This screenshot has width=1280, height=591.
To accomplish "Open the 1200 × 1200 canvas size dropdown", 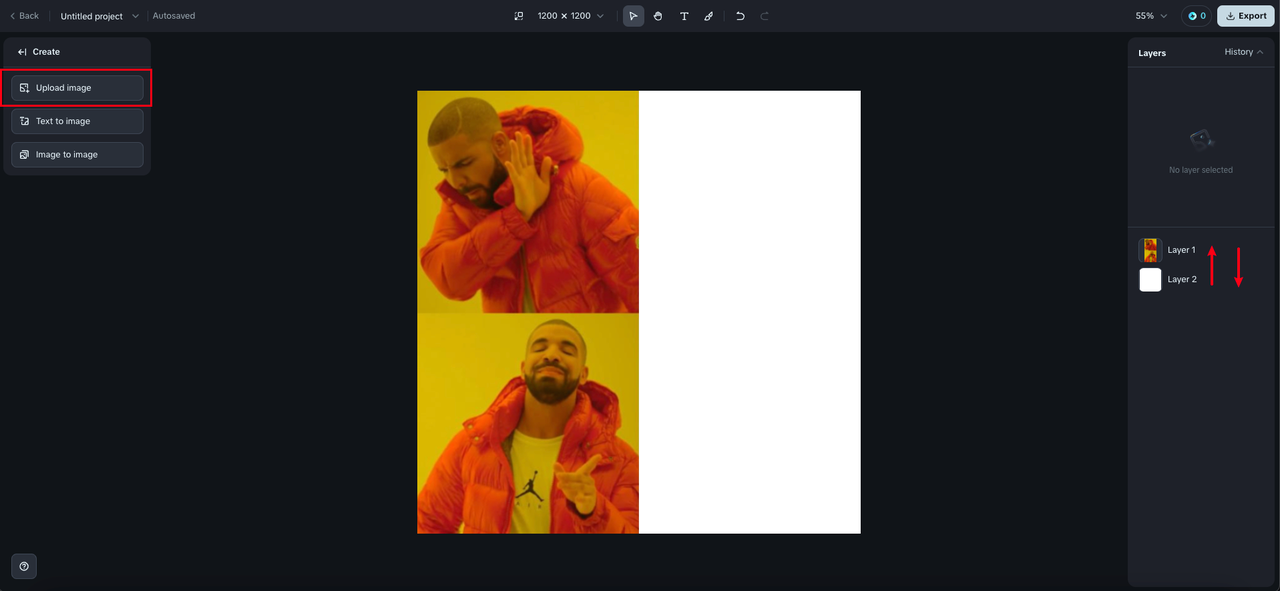I will 570,16.
